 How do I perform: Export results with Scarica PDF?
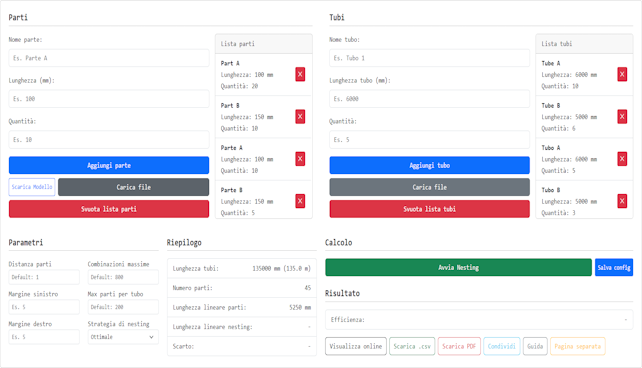click(x=459, y=346)
